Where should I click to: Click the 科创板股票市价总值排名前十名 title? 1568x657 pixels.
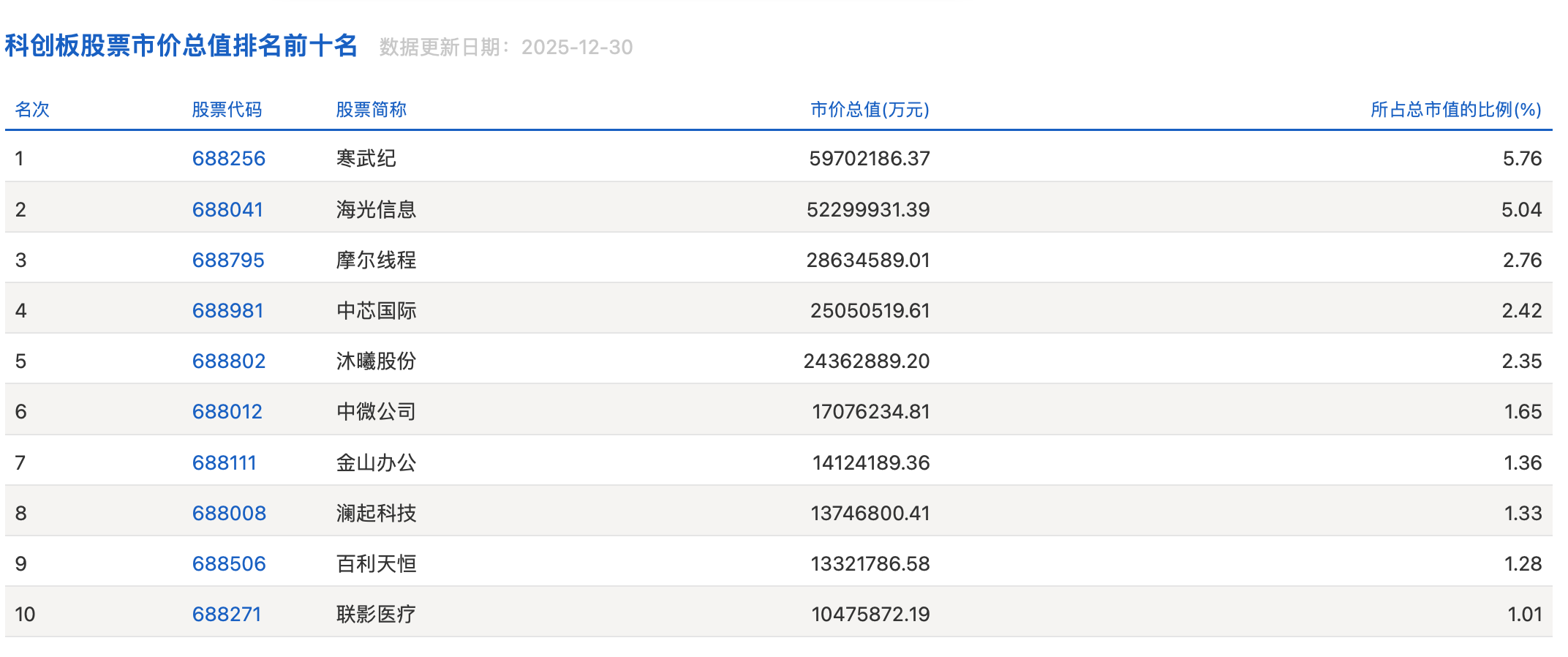(181, 45)
